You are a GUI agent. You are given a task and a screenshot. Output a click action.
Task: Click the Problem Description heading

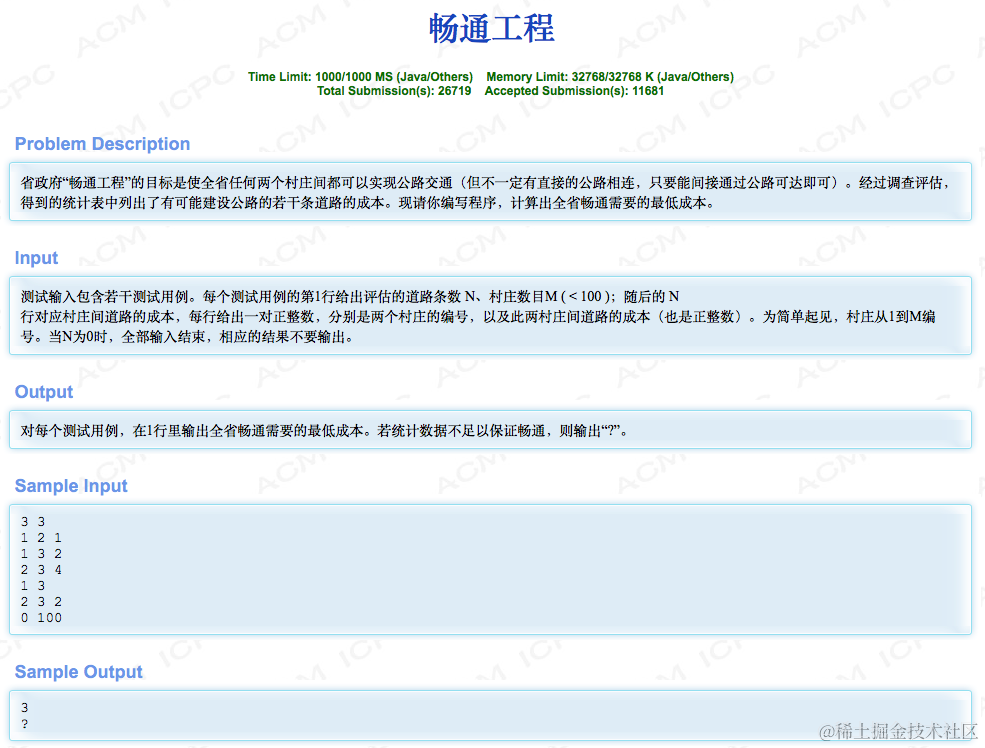(102, 144)
